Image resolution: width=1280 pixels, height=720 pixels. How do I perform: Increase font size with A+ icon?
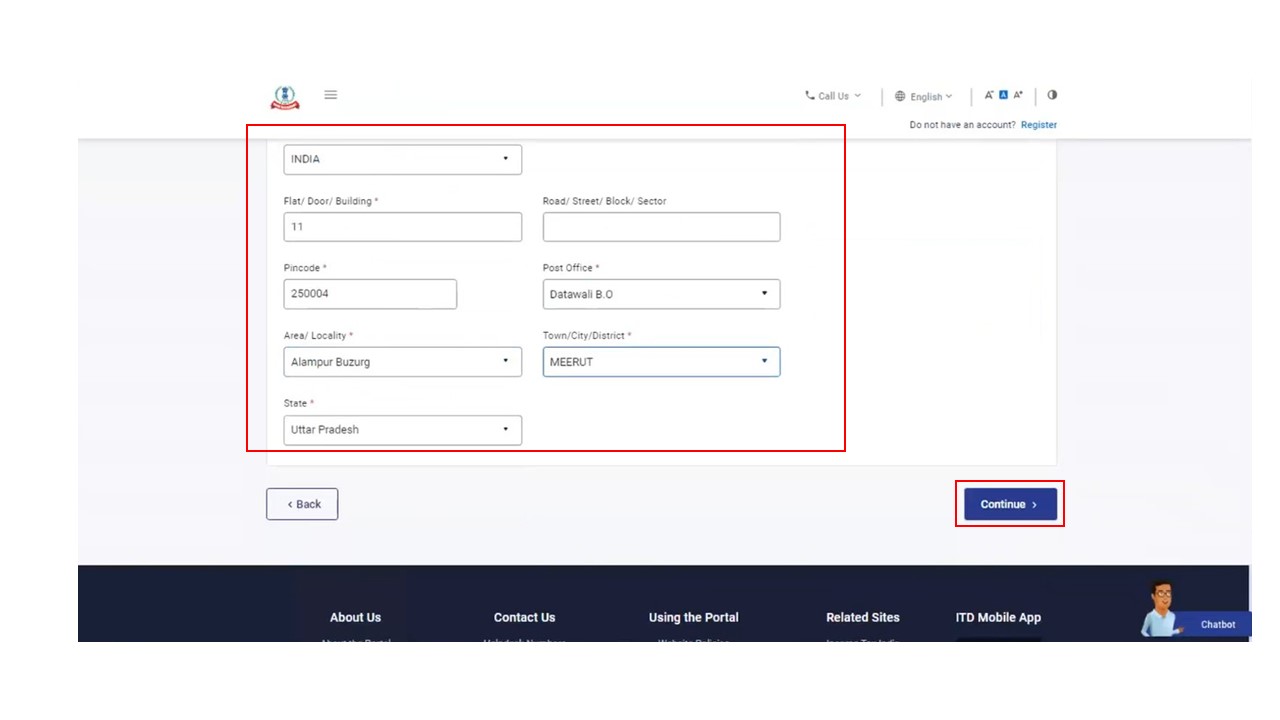pos(1018,95)
